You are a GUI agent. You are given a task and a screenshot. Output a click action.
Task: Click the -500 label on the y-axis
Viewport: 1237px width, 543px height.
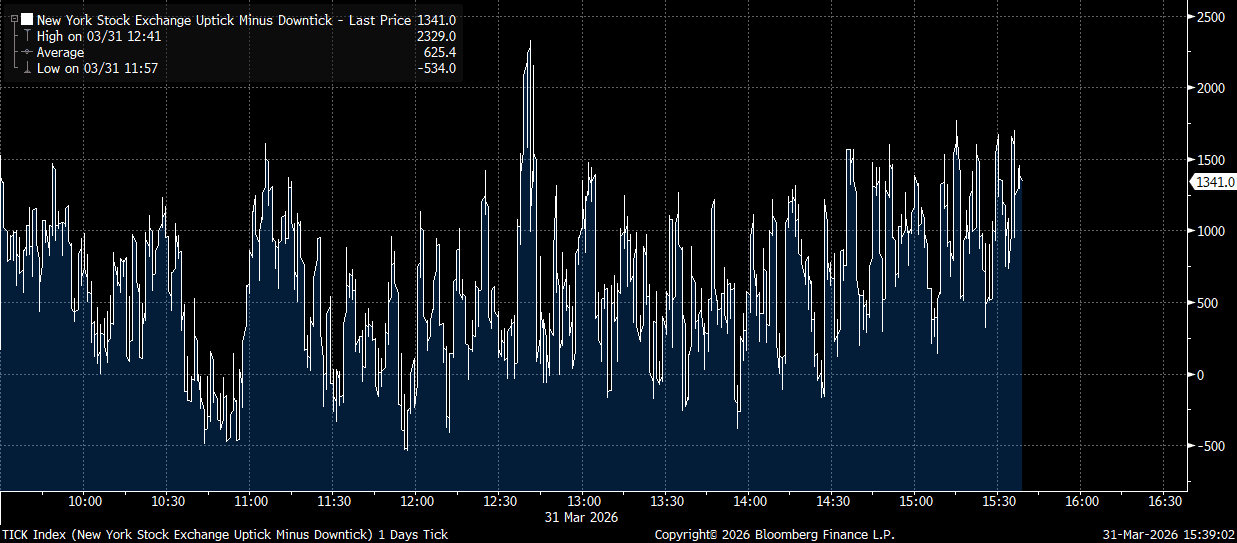click(1209, 446)
